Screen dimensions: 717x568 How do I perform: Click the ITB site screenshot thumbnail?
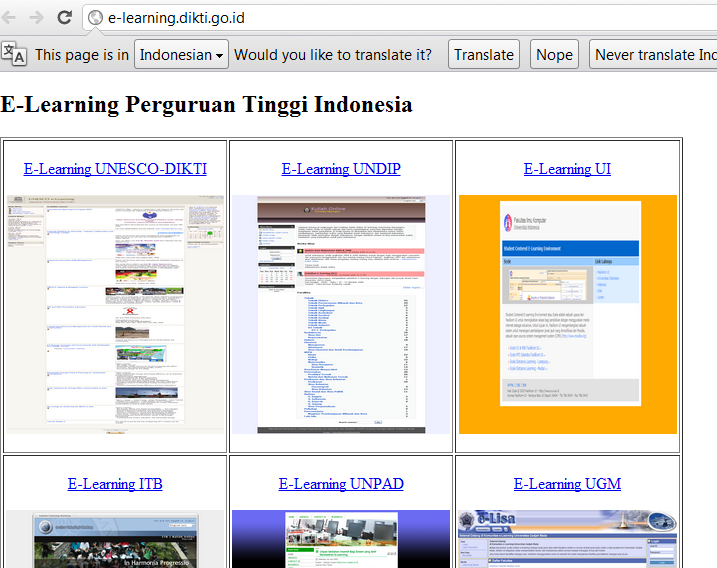click(x=115, y=539)
